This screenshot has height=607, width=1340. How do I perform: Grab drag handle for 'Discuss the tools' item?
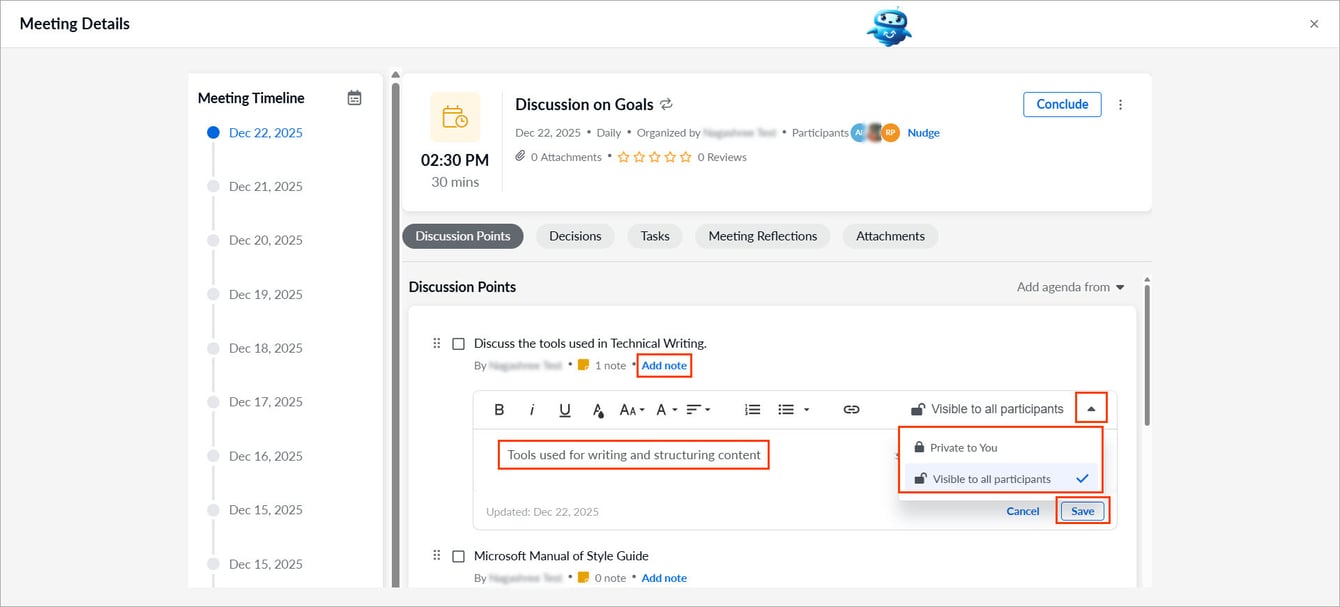point(436,343)
